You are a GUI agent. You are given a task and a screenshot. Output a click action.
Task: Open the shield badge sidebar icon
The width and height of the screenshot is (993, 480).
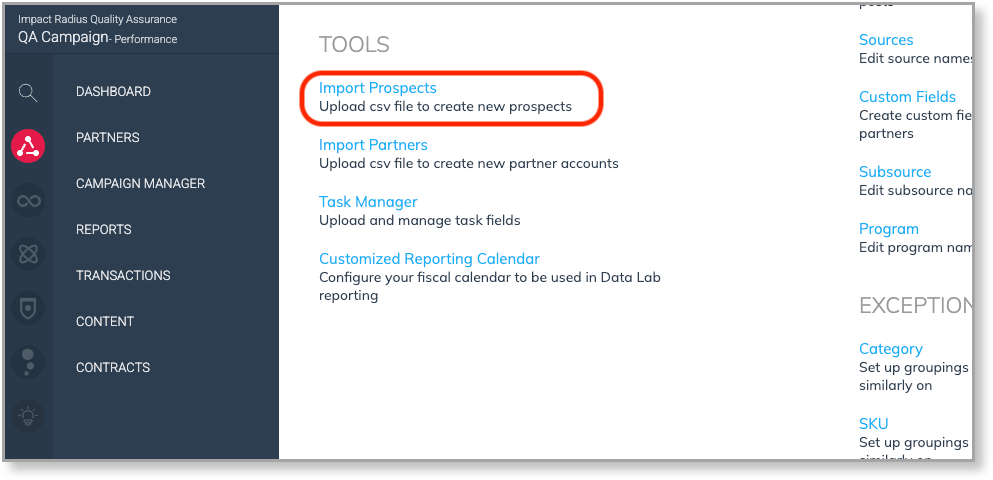coord(28,308)
